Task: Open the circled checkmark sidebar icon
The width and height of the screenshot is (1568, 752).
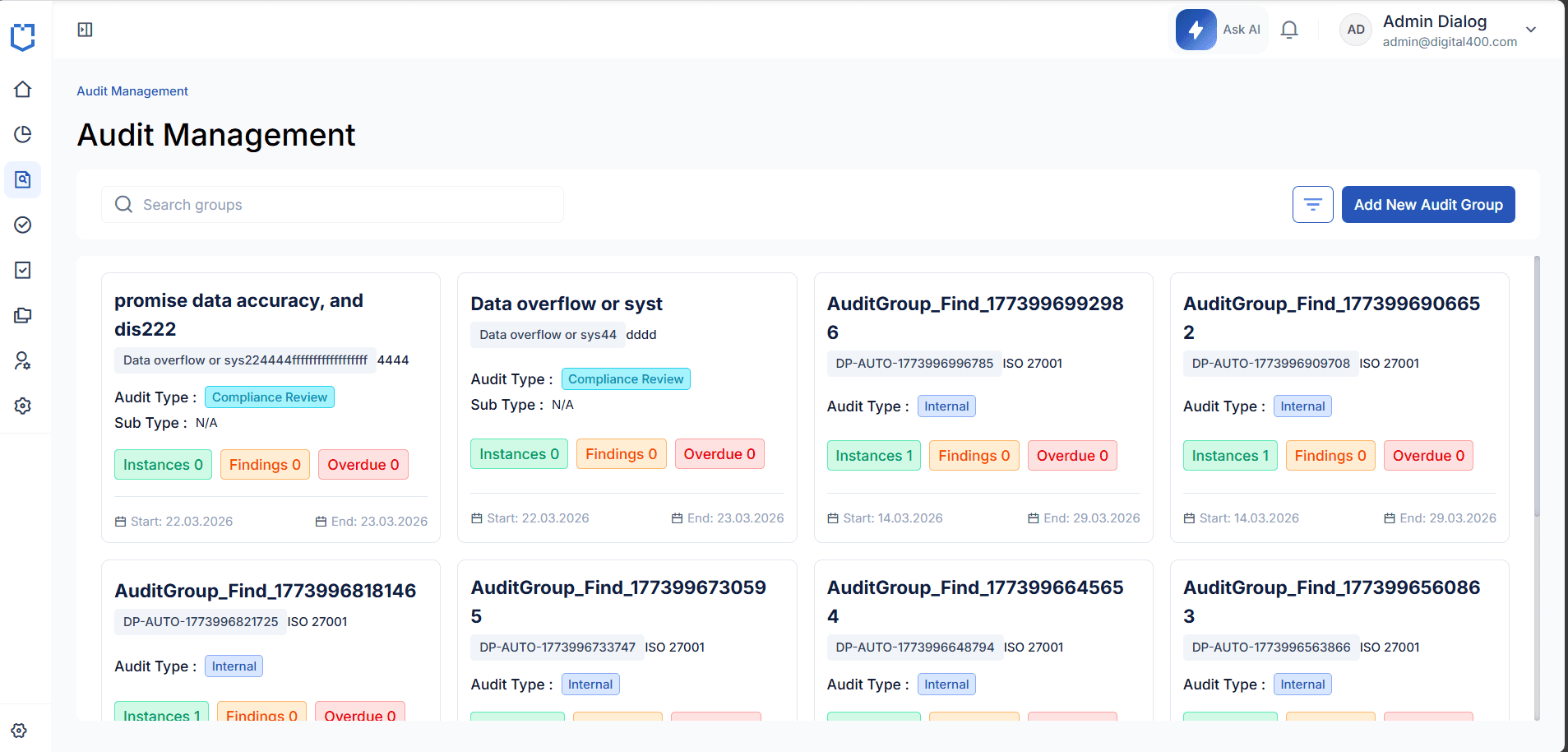Action: 23,225
